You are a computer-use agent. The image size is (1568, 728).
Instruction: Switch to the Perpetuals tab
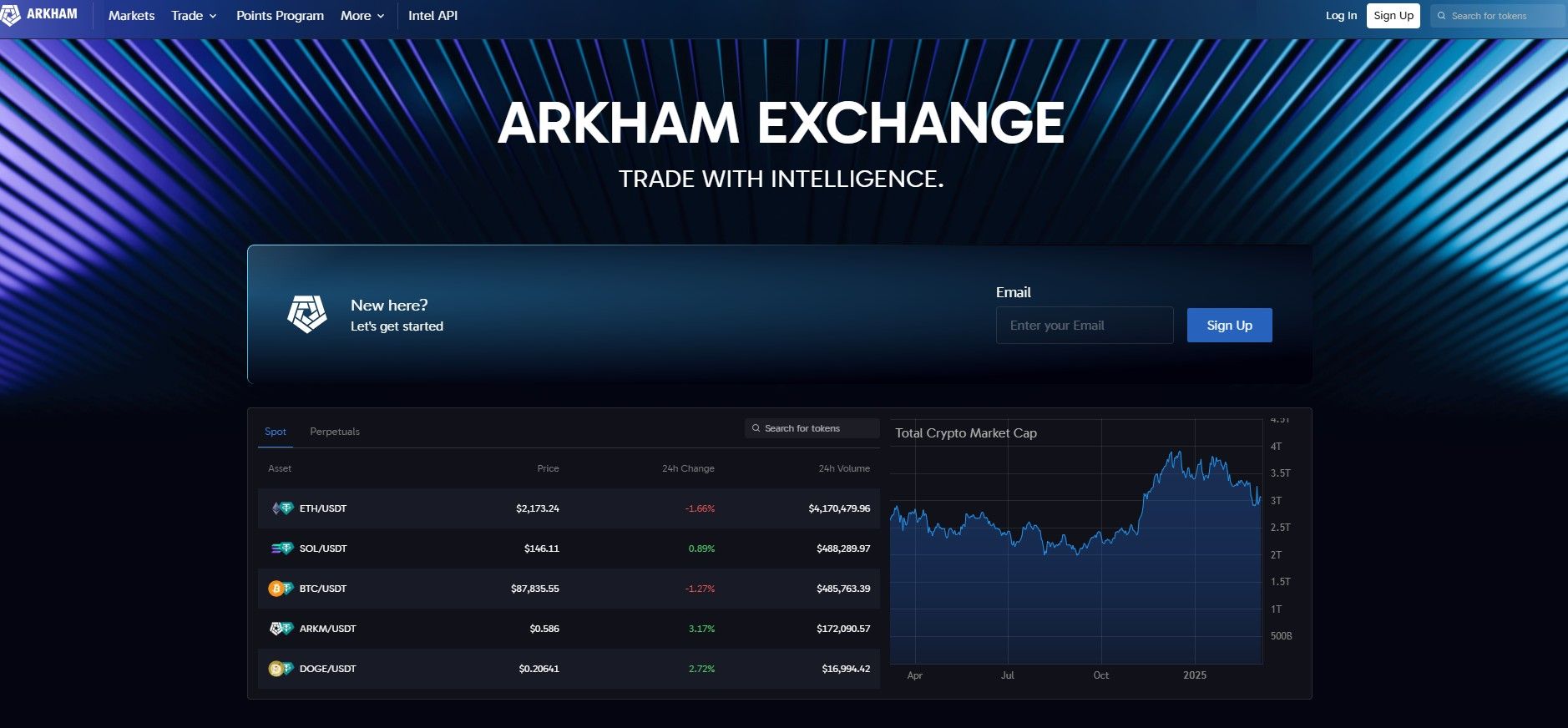[x=335, y=432]
